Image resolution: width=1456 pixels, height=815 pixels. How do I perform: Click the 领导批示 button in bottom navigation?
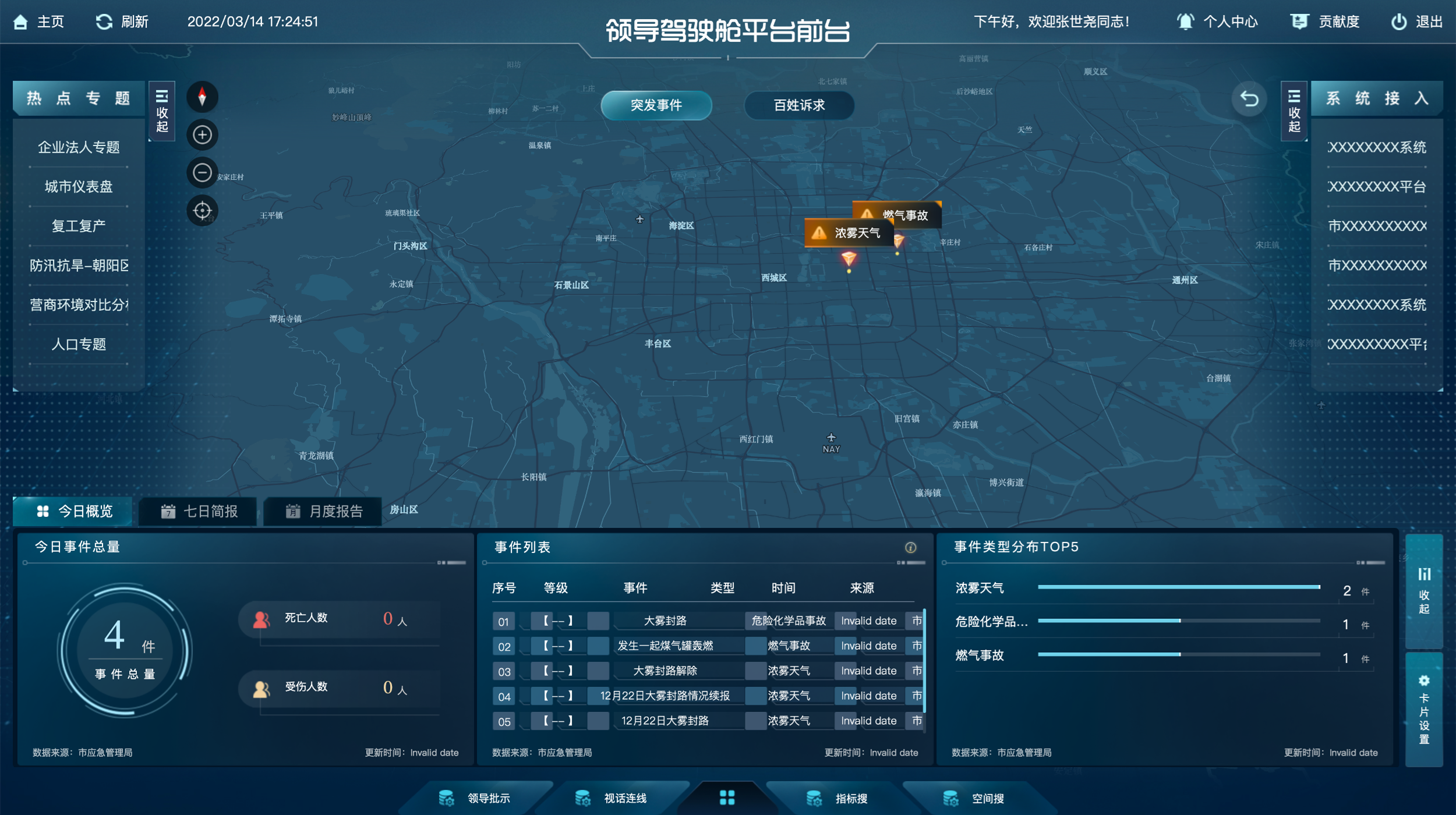(x=488, y=798)
